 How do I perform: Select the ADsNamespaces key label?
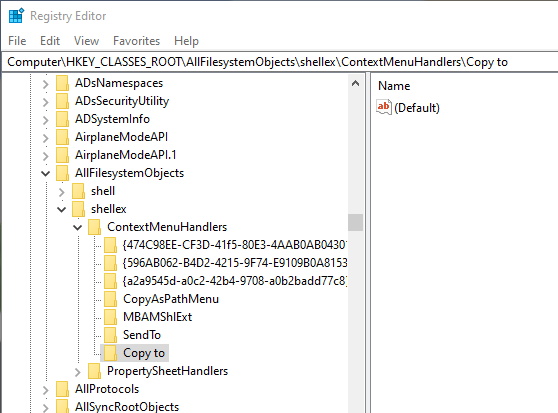point(119,83)
